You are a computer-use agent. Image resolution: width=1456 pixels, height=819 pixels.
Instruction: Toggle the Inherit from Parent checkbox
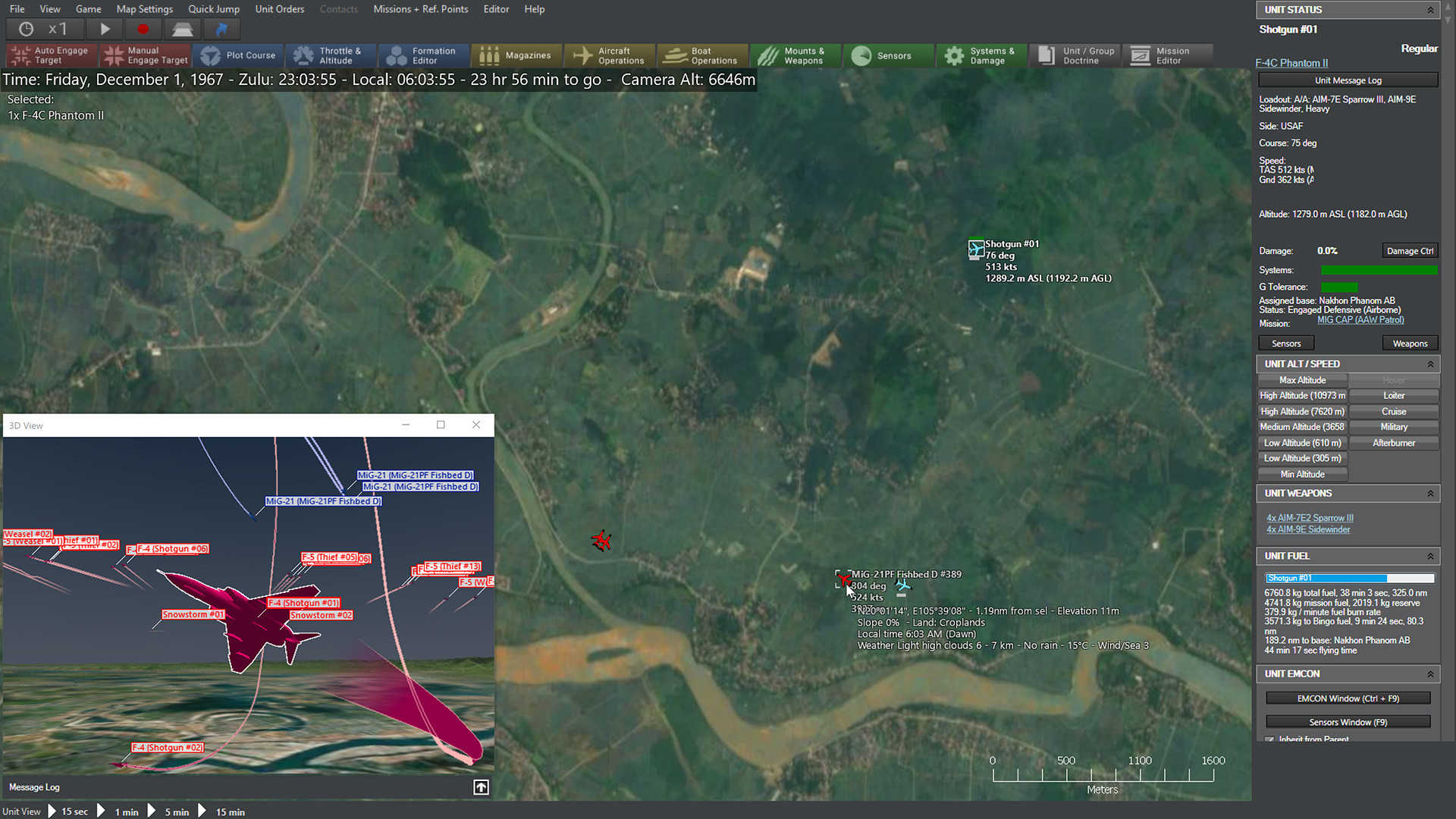pos(1270,738)
